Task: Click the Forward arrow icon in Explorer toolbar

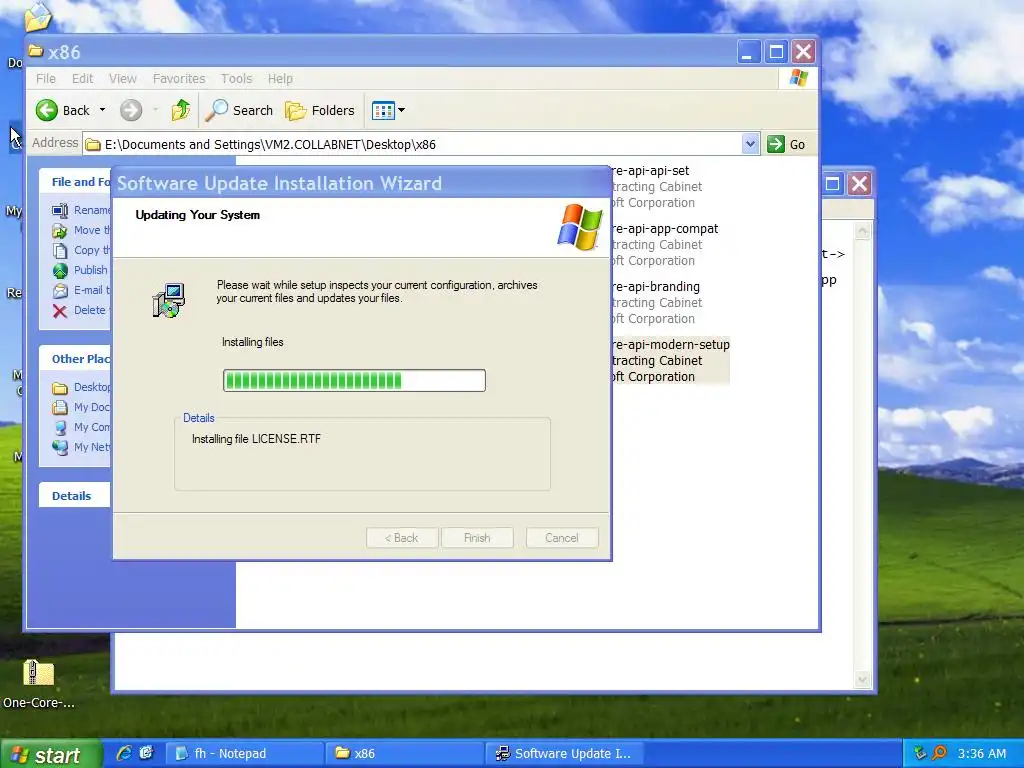Action: [131, 110]
